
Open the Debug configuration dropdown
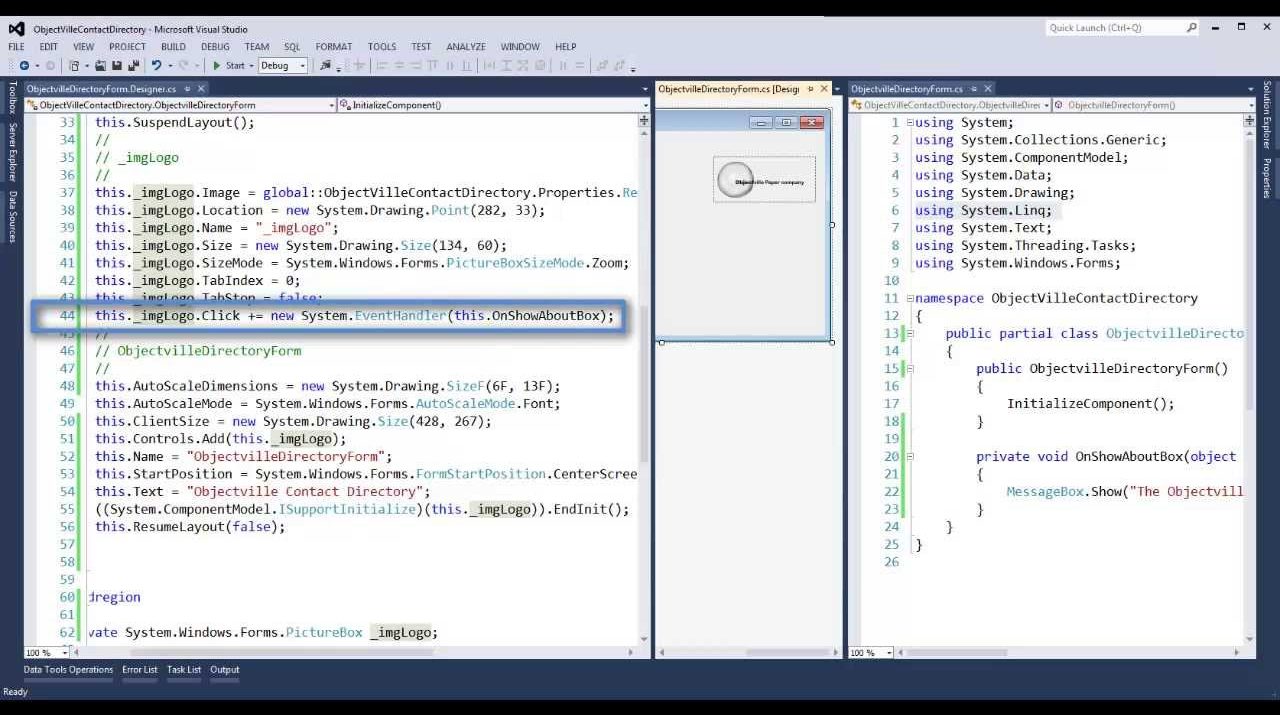click(x=302, y=66)
